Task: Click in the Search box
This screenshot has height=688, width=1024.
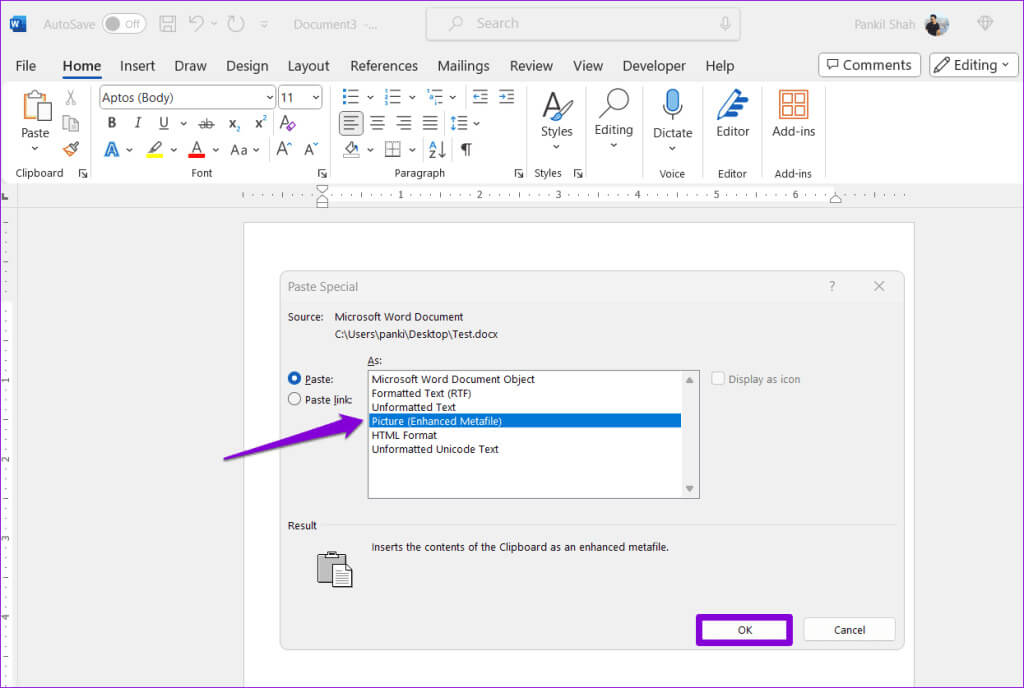Action: point(583,24)
